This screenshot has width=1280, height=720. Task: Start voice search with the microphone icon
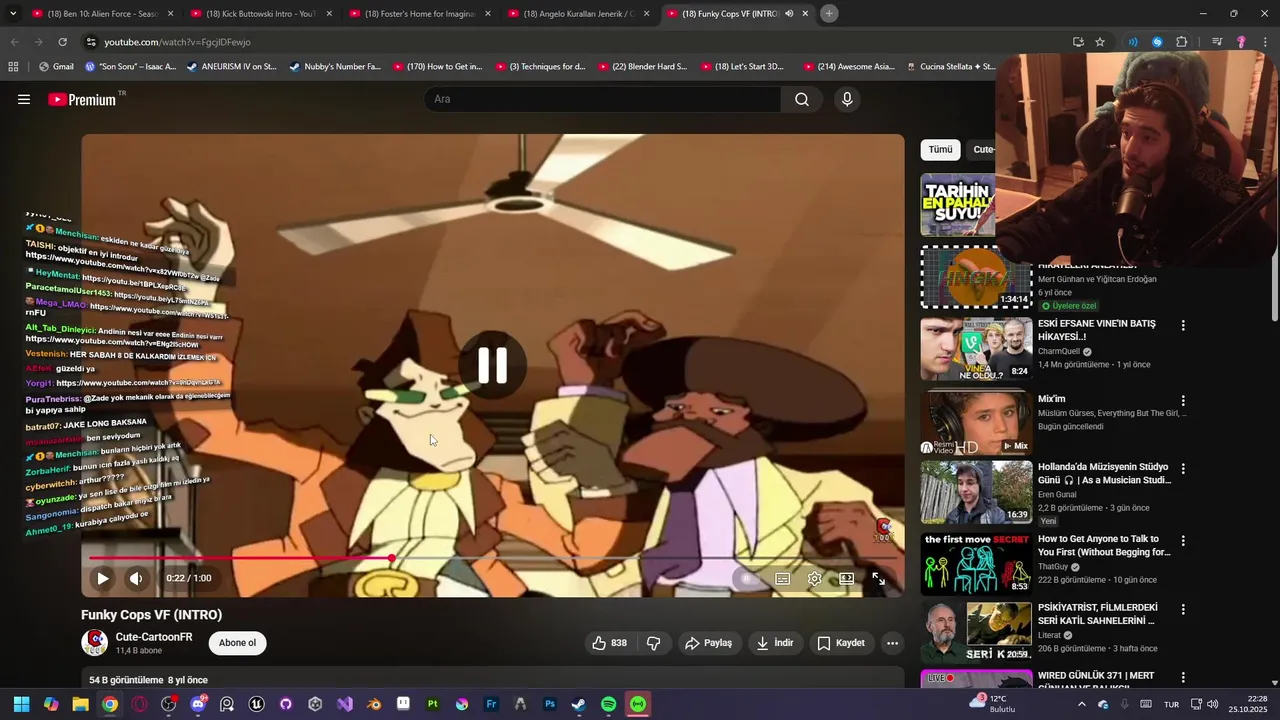click(x=847, y=99)
